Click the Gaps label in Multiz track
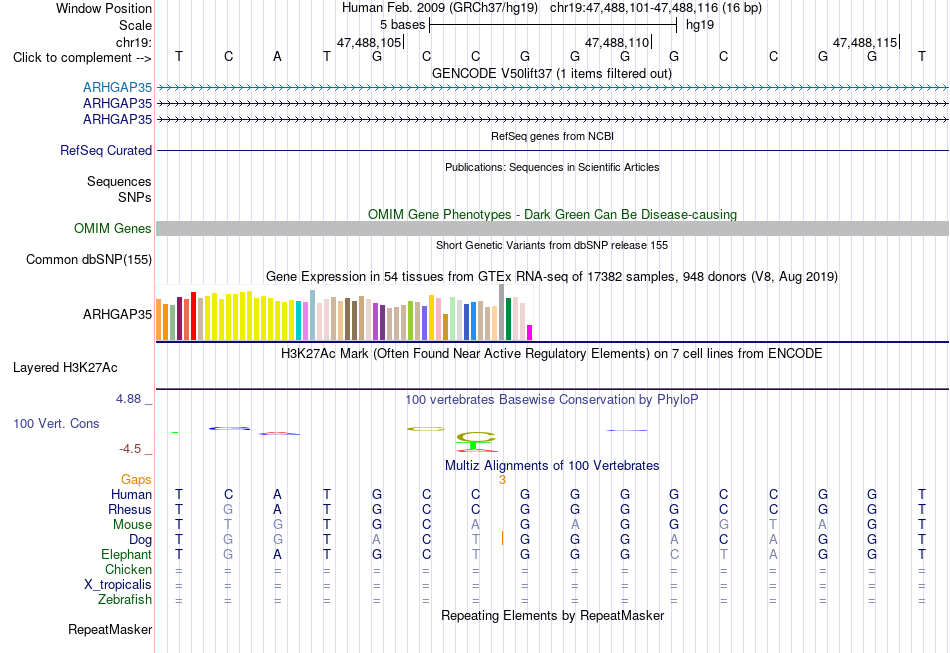 [136, 480]
